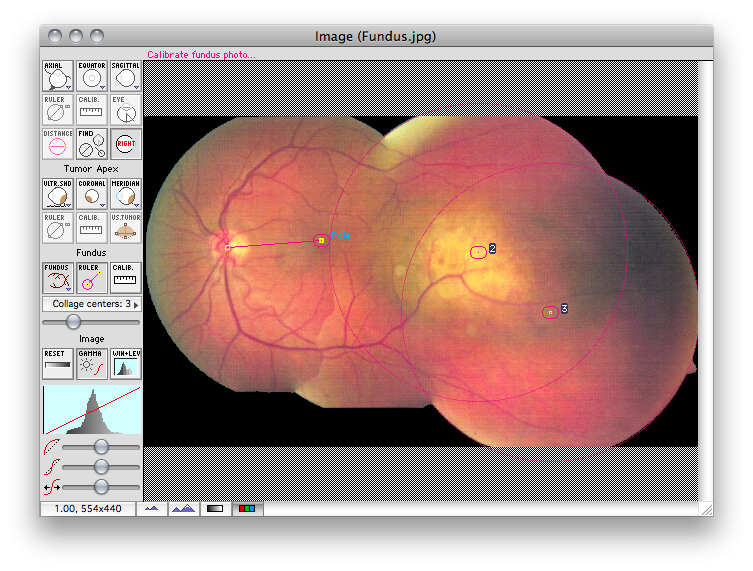Select the Axial view icon

[x=58, y=76]
